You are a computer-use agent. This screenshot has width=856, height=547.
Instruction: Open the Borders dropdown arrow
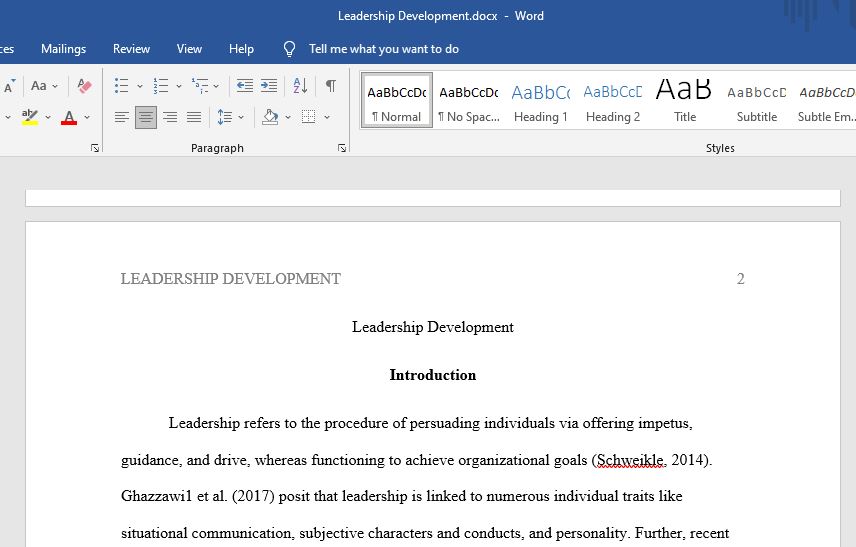click(327, 117)
